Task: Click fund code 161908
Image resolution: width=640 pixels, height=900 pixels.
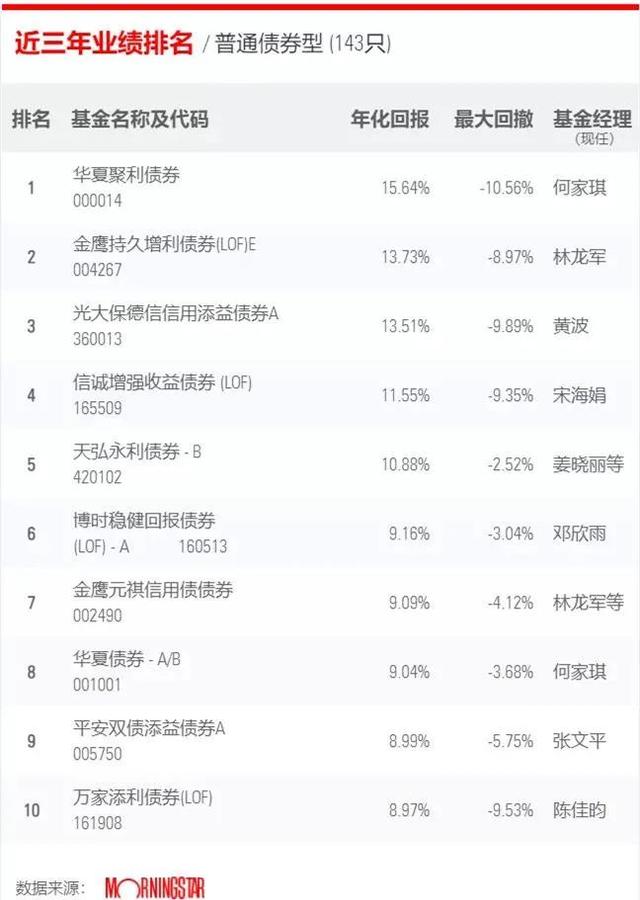Action: [98, 823]
